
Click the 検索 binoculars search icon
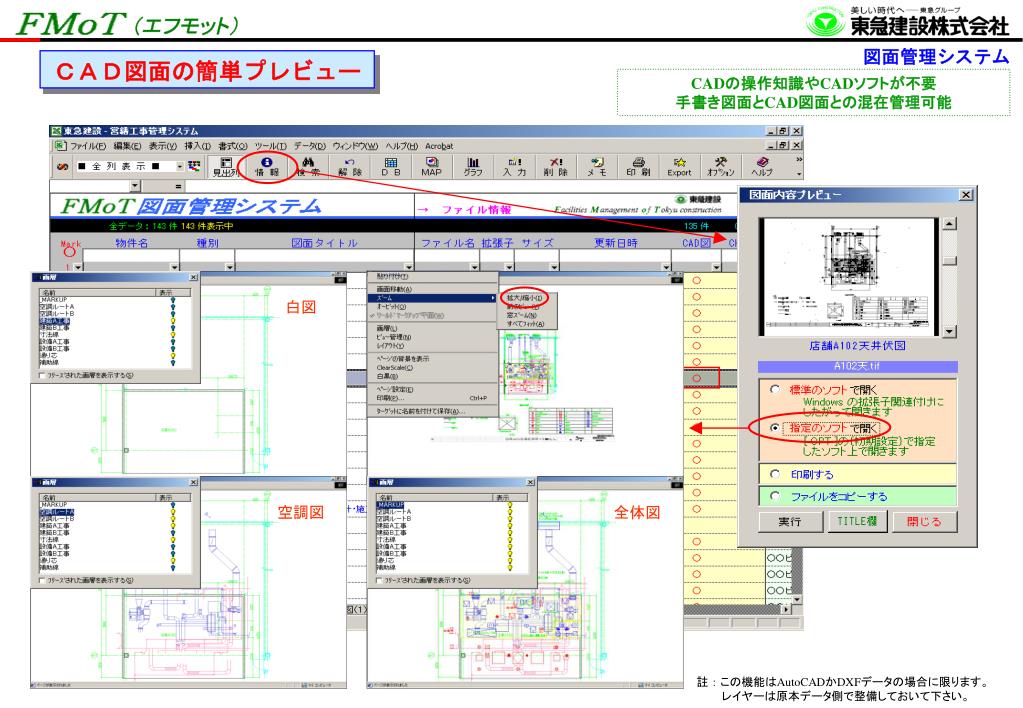[x=308, y=166]
